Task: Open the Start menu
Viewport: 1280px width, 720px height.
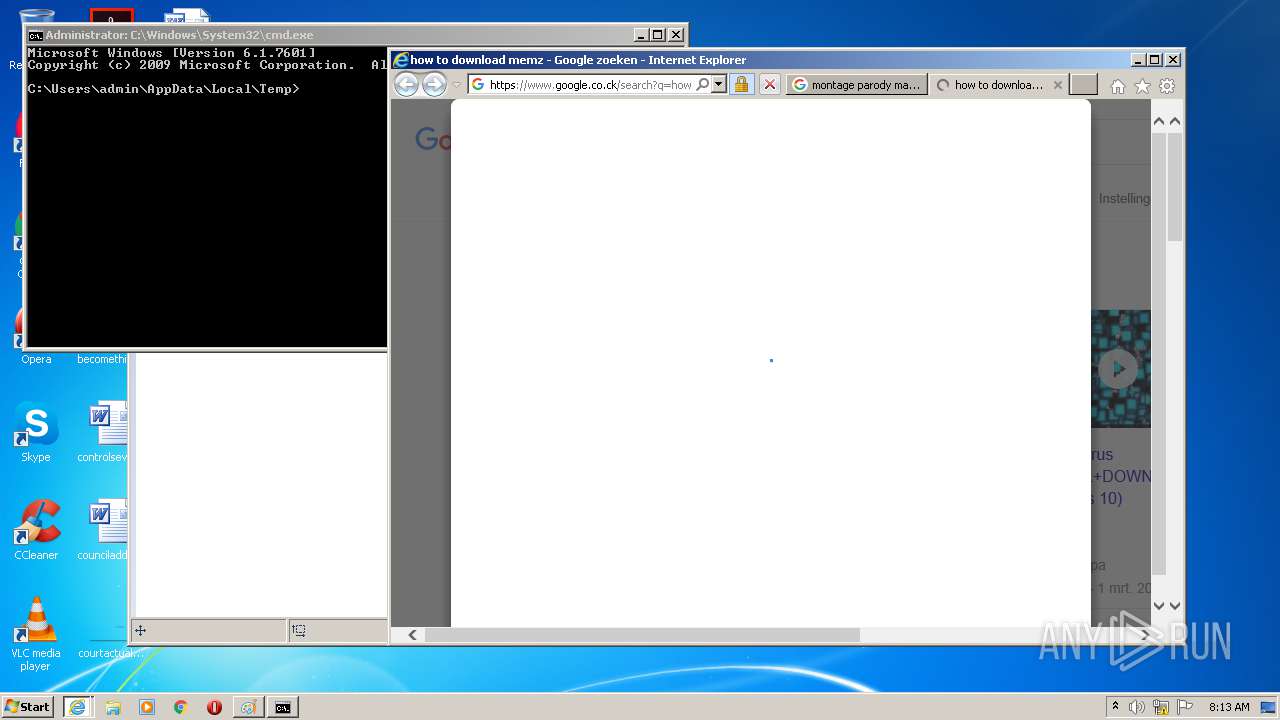Action: point(27,707)
